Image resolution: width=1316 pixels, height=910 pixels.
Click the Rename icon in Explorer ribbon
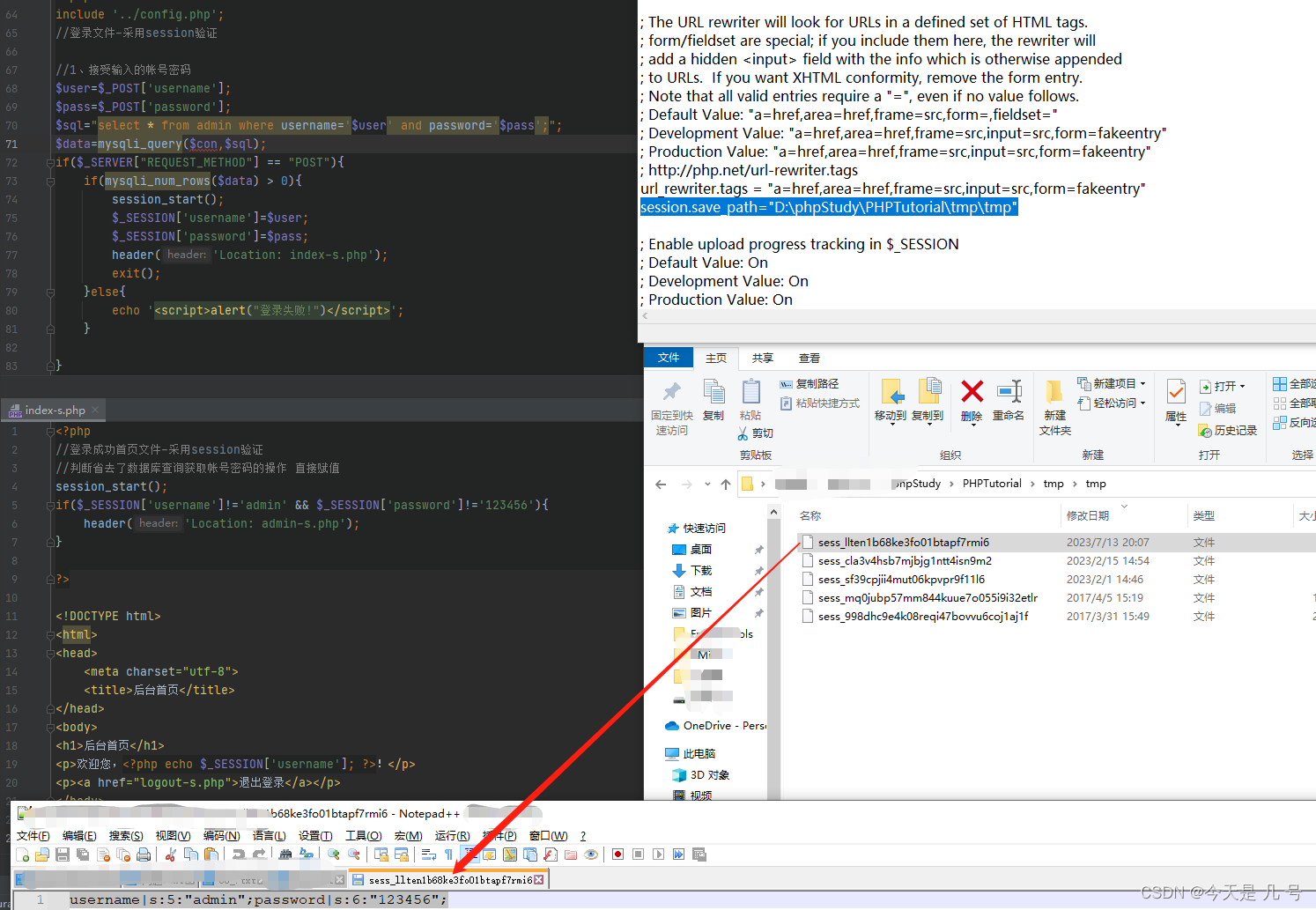pos(1009,391)
